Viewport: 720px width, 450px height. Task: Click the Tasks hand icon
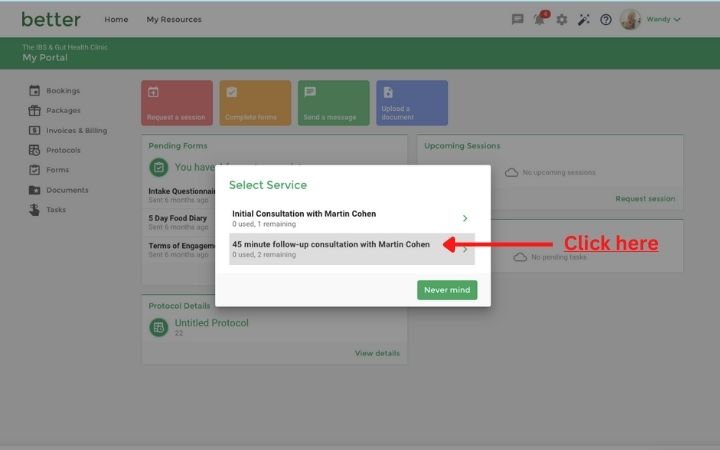click(x=34, y=209)
